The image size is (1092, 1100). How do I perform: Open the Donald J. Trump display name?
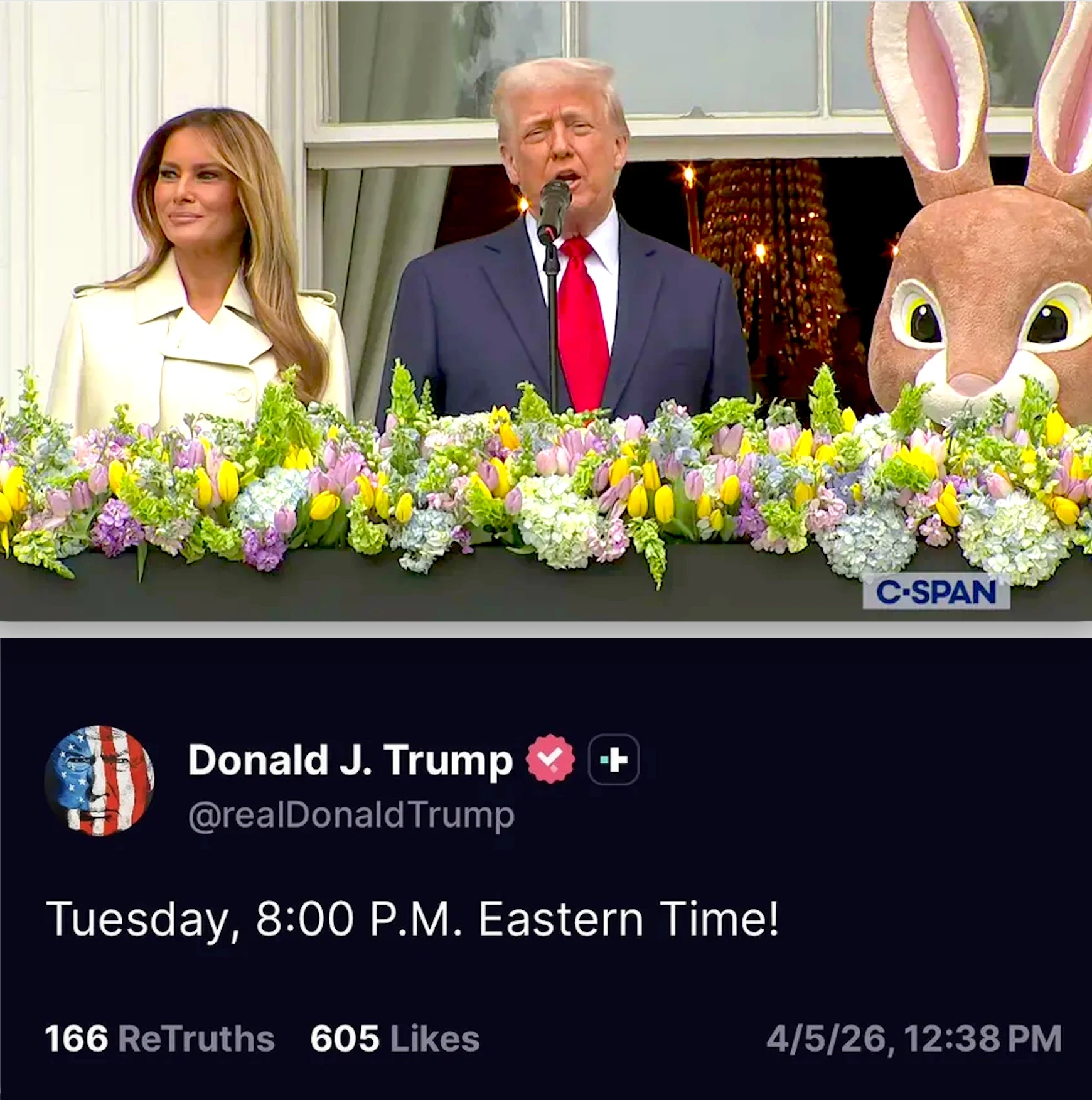point(350,760)
